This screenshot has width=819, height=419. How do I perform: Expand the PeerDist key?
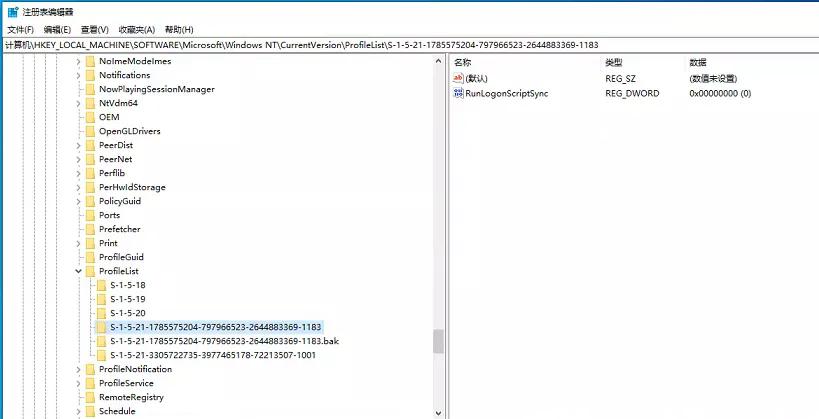click(78, 145)
